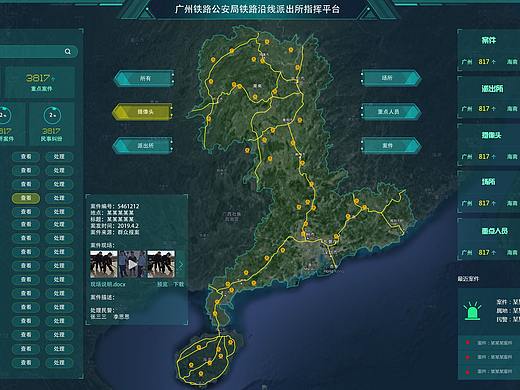The width and height of the screenshot is (520, 390).
Task: Toggle the 案件 filter right of the map
Action: 391,146
